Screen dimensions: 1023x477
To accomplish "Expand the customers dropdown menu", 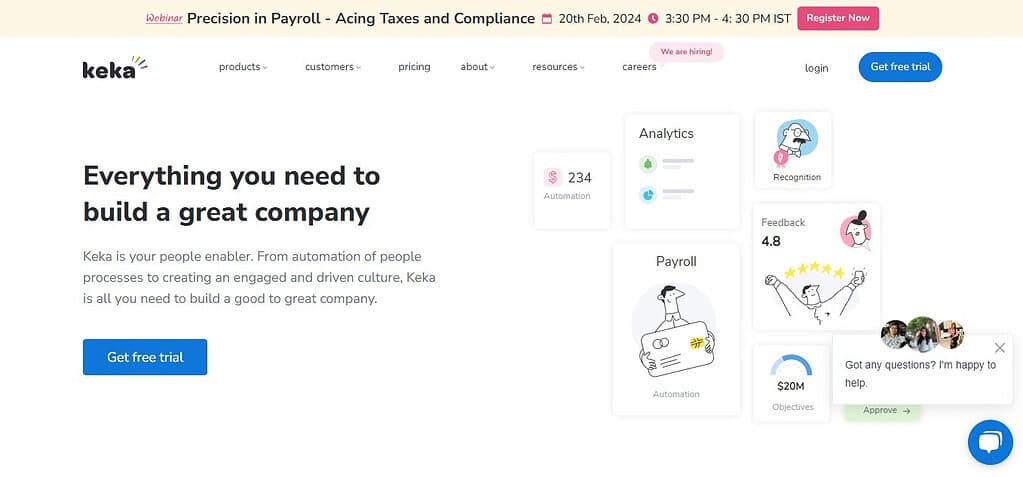I will pos(333,67).
